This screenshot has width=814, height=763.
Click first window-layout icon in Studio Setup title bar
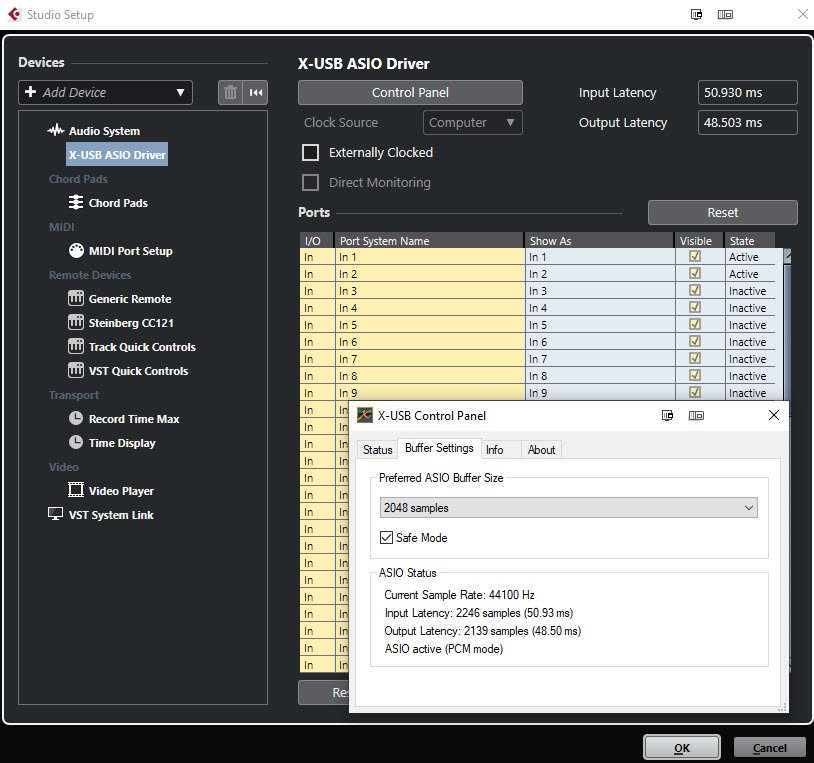tap(697, 15)
